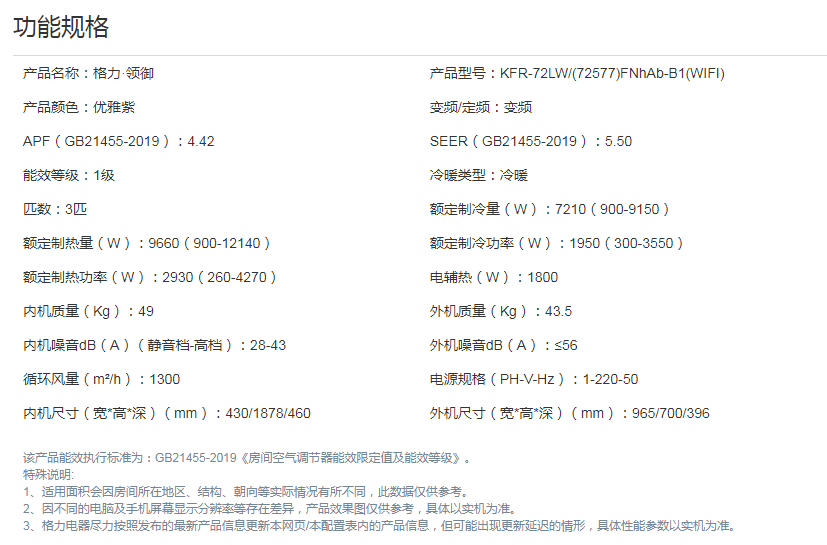Select the 匹数 3匹 entry
The height and width of the screenshot is (545, 827).
[55, 209]
